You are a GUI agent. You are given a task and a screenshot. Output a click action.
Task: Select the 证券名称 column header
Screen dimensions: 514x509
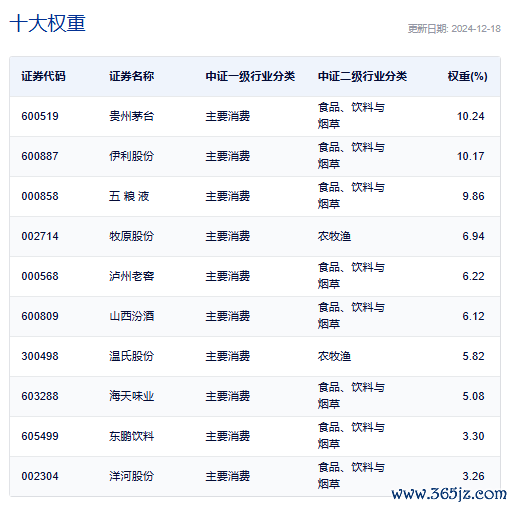tap(132, 76)
